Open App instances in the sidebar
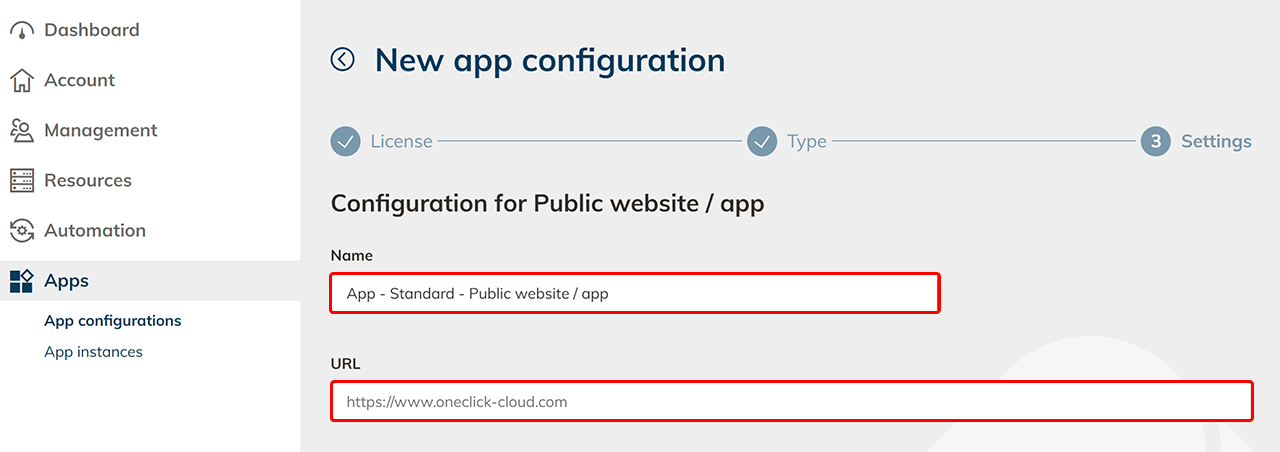Screen dimensions: 1280x452 pos(94,352)
